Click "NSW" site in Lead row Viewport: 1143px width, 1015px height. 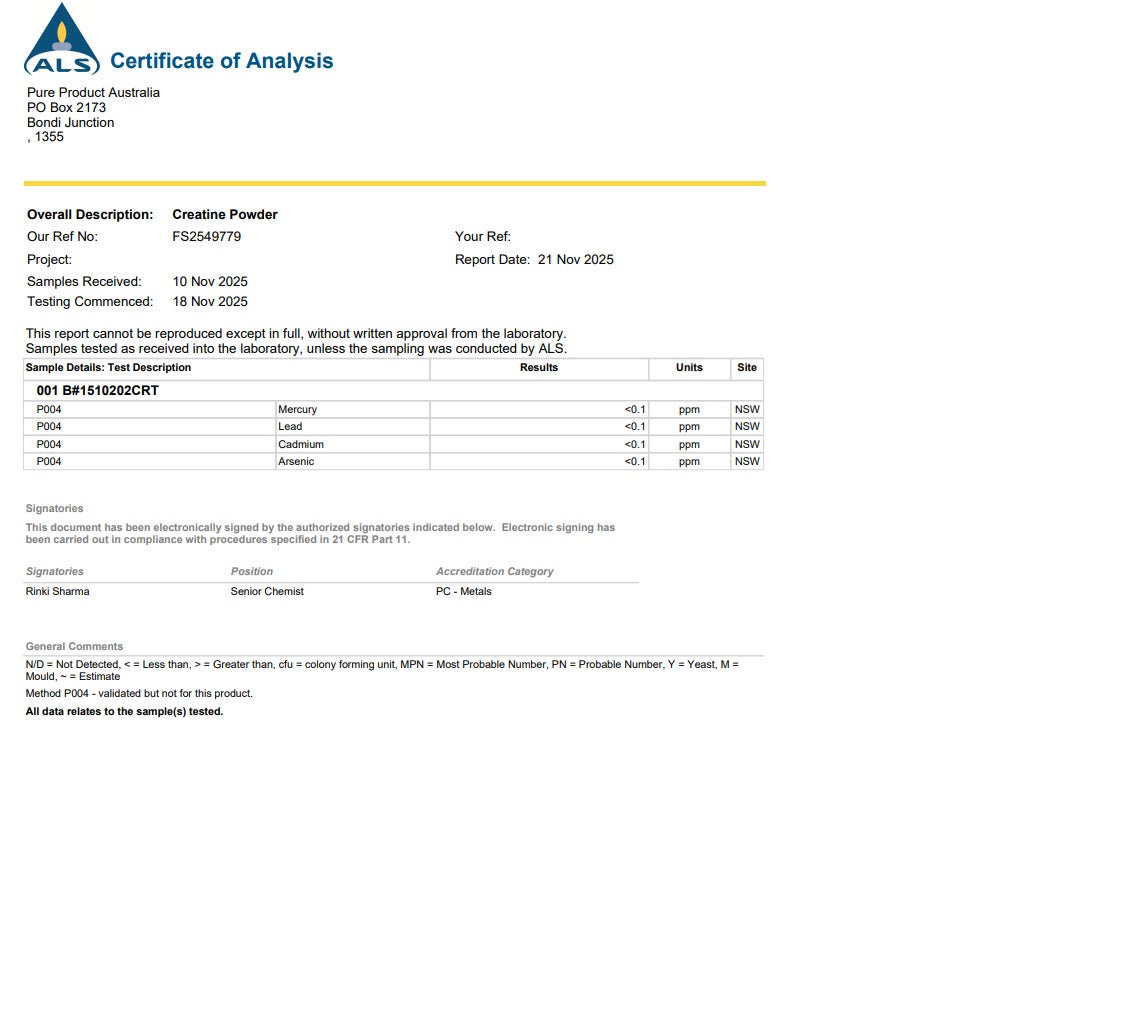pos(747,427)
